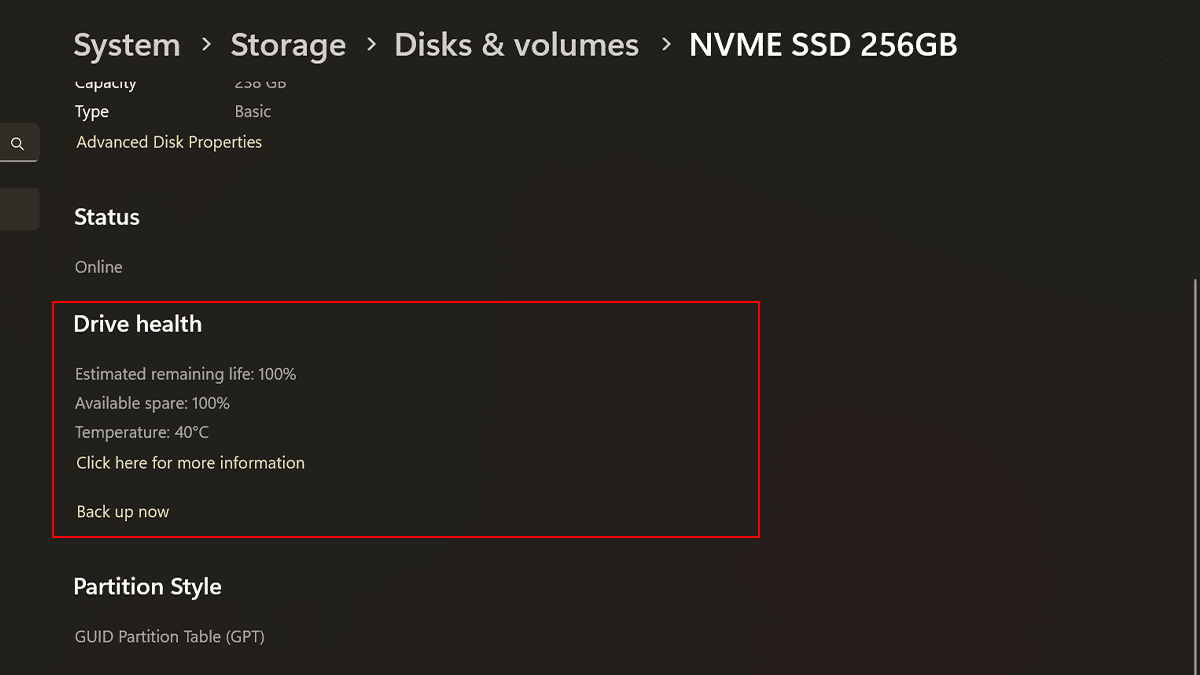Click the Basic disk type value

253,112
